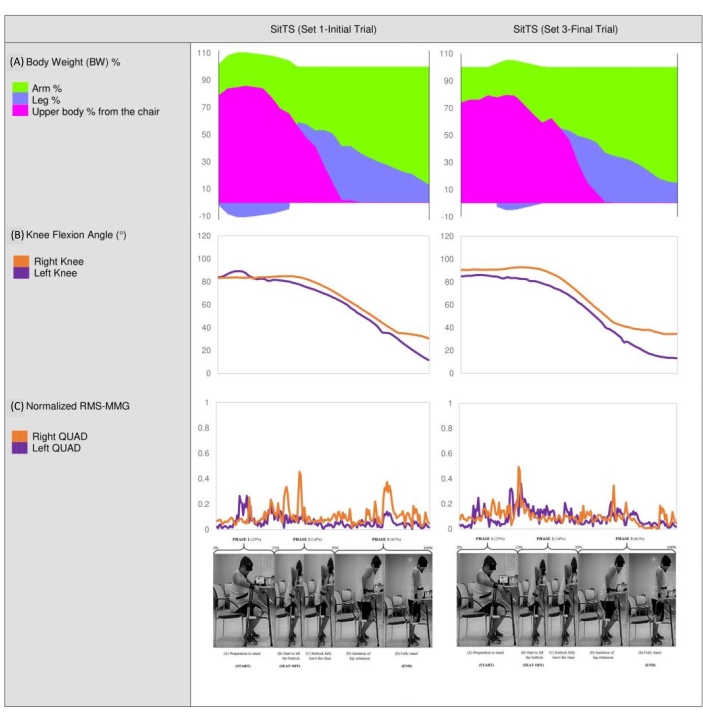Image resolution: width=703 pixels, height=718 pixels.
Task: Click the 'Left Knee' legend label
Action: tap(55, 273)
